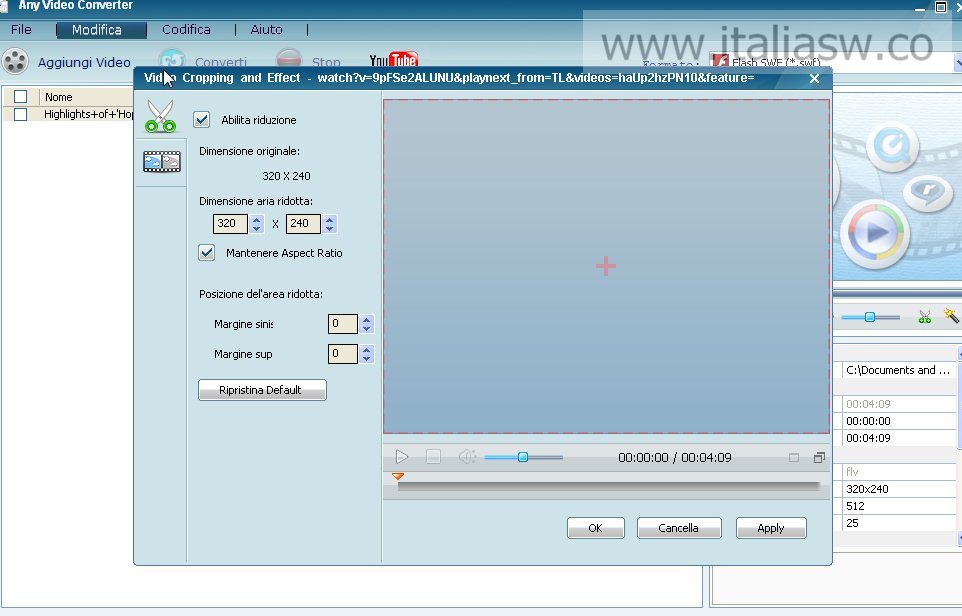This screenshot has width=962, height=616.
Task: Click the OK button
Action: point(595,528)
